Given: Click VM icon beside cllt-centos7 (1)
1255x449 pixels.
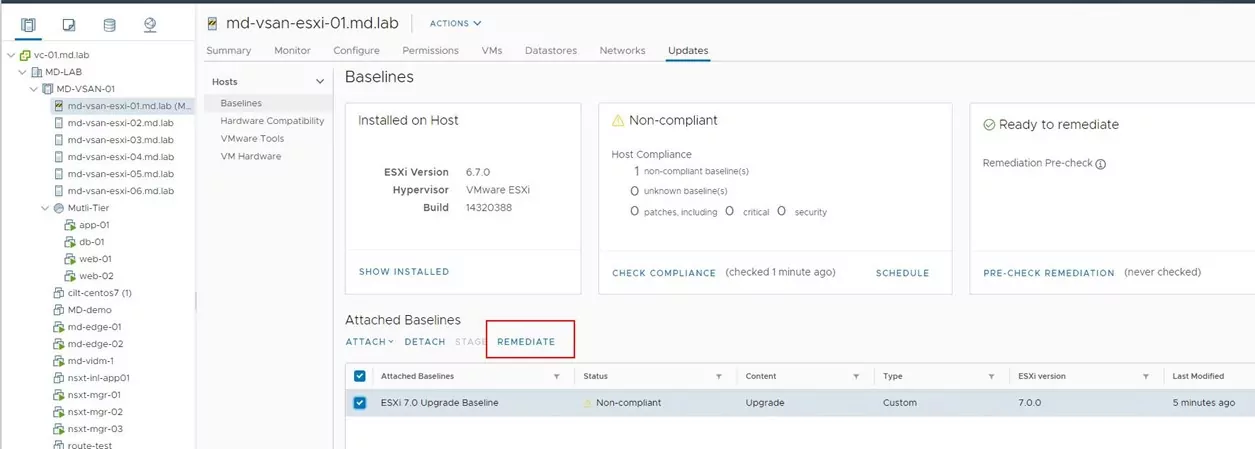Looking at the screenshot, I should 59,293.
